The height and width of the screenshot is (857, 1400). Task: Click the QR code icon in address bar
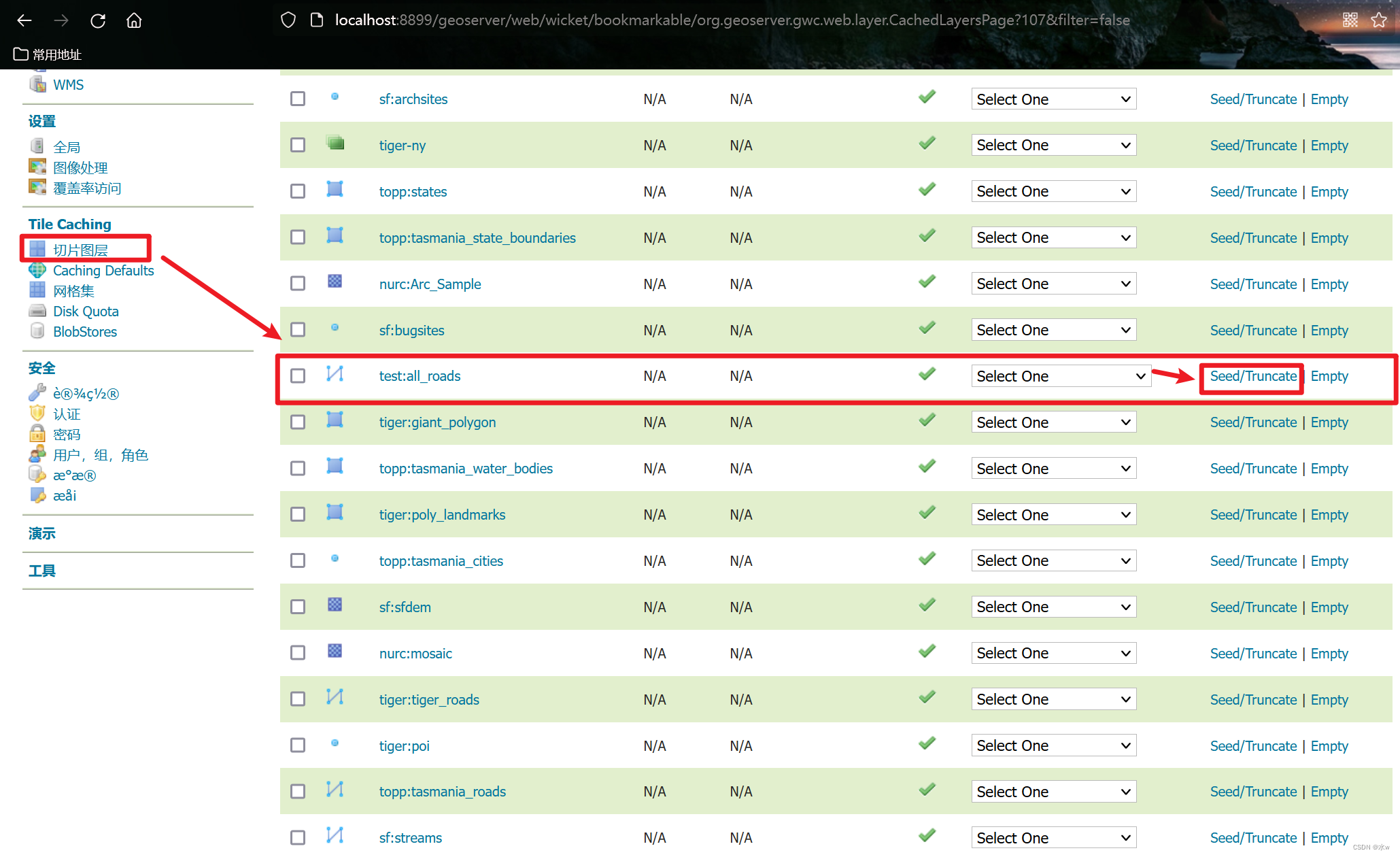point(1350,20)
